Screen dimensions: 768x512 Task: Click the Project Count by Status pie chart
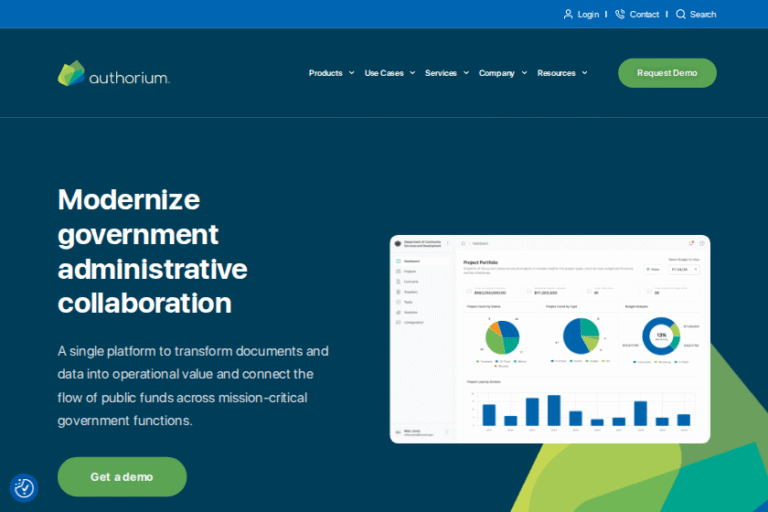coord(502,337)
